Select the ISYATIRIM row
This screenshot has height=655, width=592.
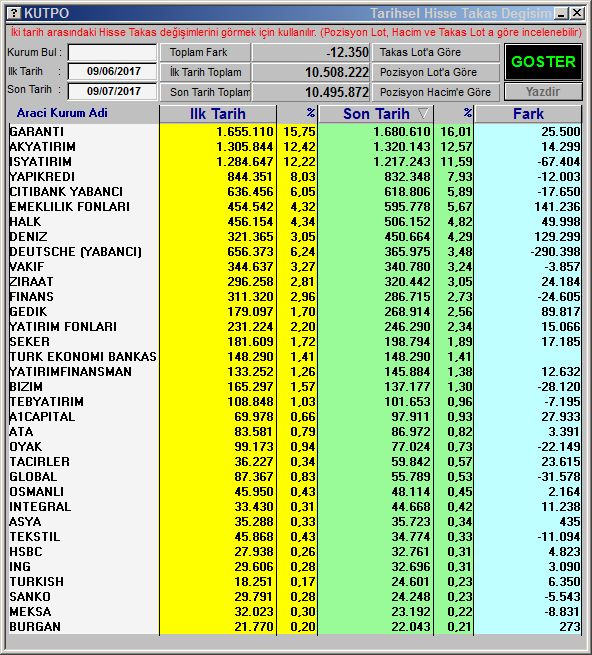pyautogui.click(x=295, y=162)
